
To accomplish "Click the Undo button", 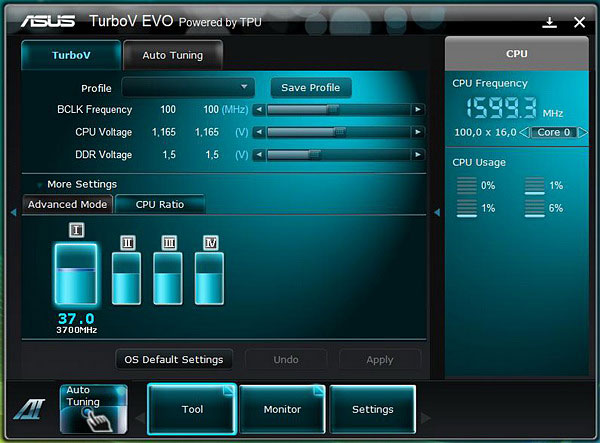I will point(286,360).
